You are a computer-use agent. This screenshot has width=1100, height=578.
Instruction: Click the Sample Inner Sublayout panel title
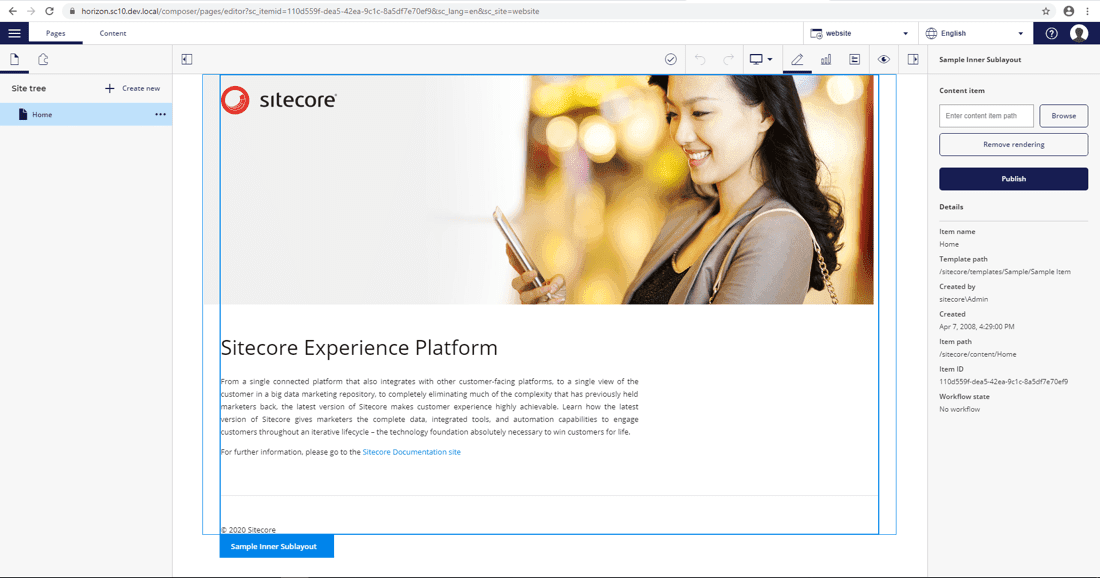coord(980,60)
